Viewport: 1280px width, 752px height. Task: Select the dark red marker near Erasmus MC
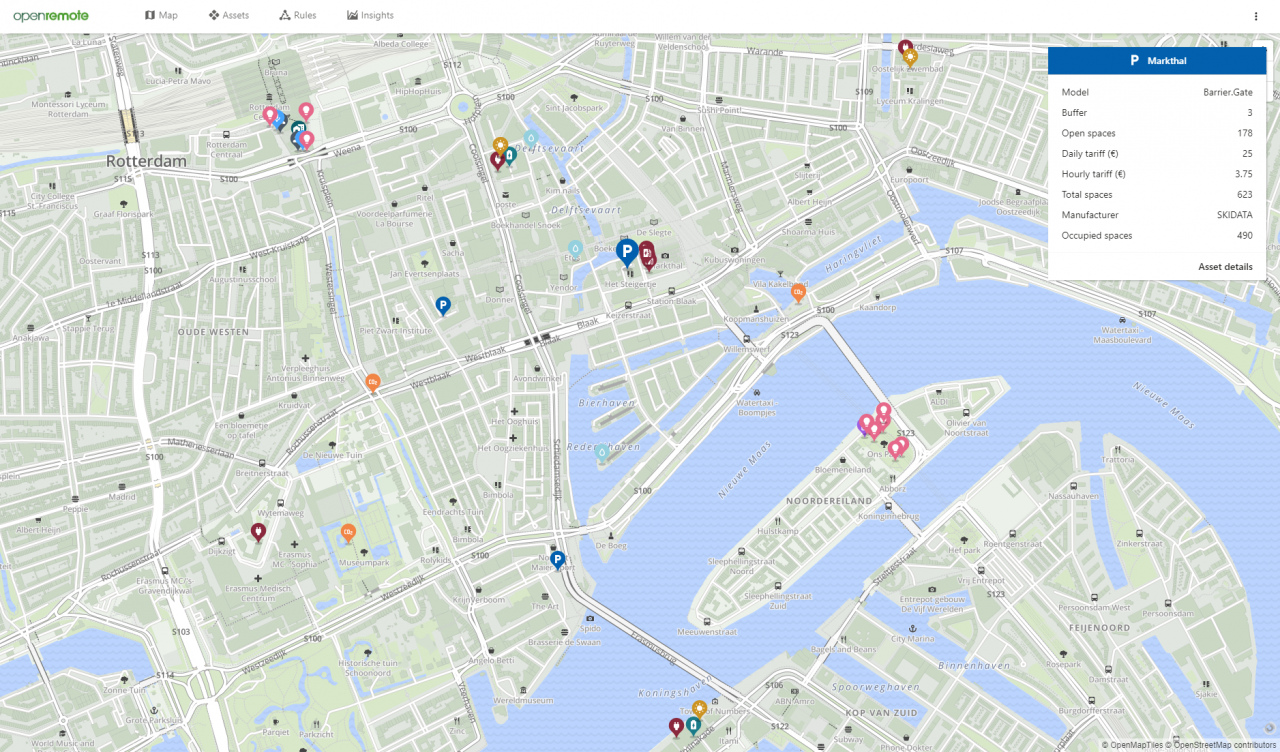(258, 531)
